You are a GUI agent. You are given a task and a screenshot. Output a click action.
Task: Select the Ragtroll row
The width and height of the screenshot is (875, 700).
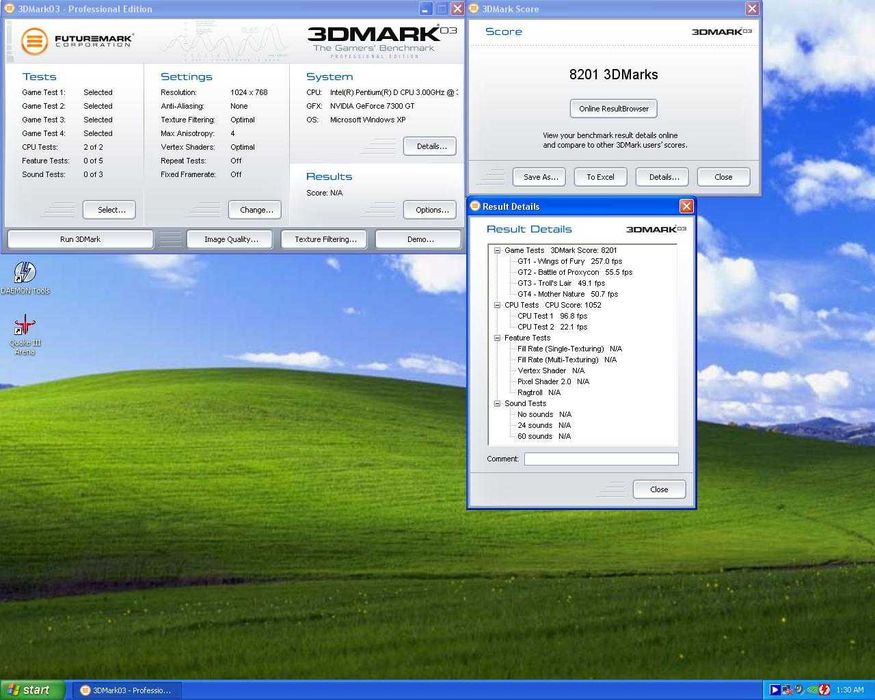(539, 392)
